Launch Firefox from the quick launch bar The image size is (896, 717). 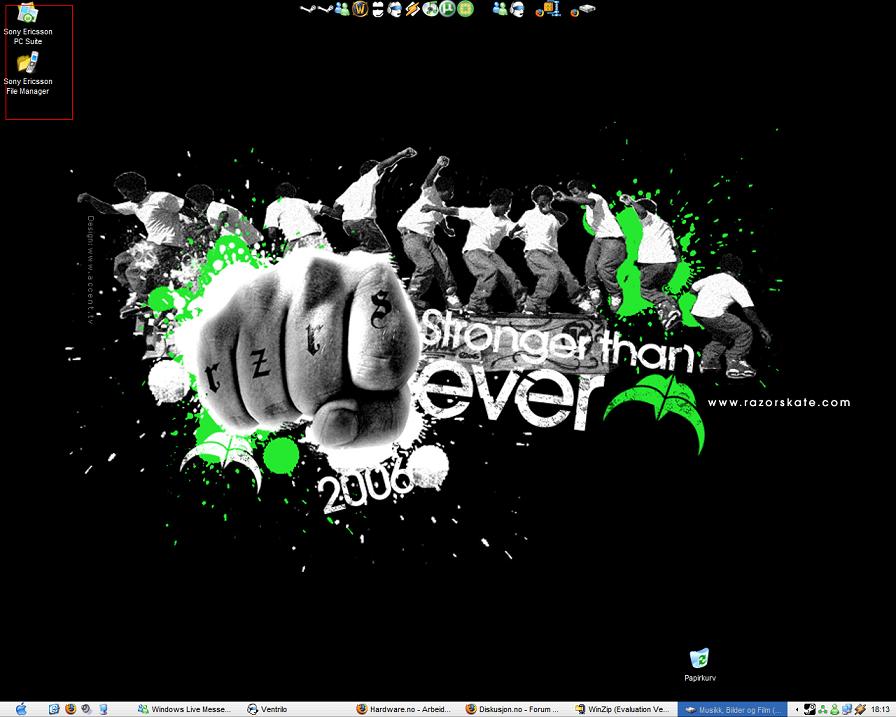[70, 709]
